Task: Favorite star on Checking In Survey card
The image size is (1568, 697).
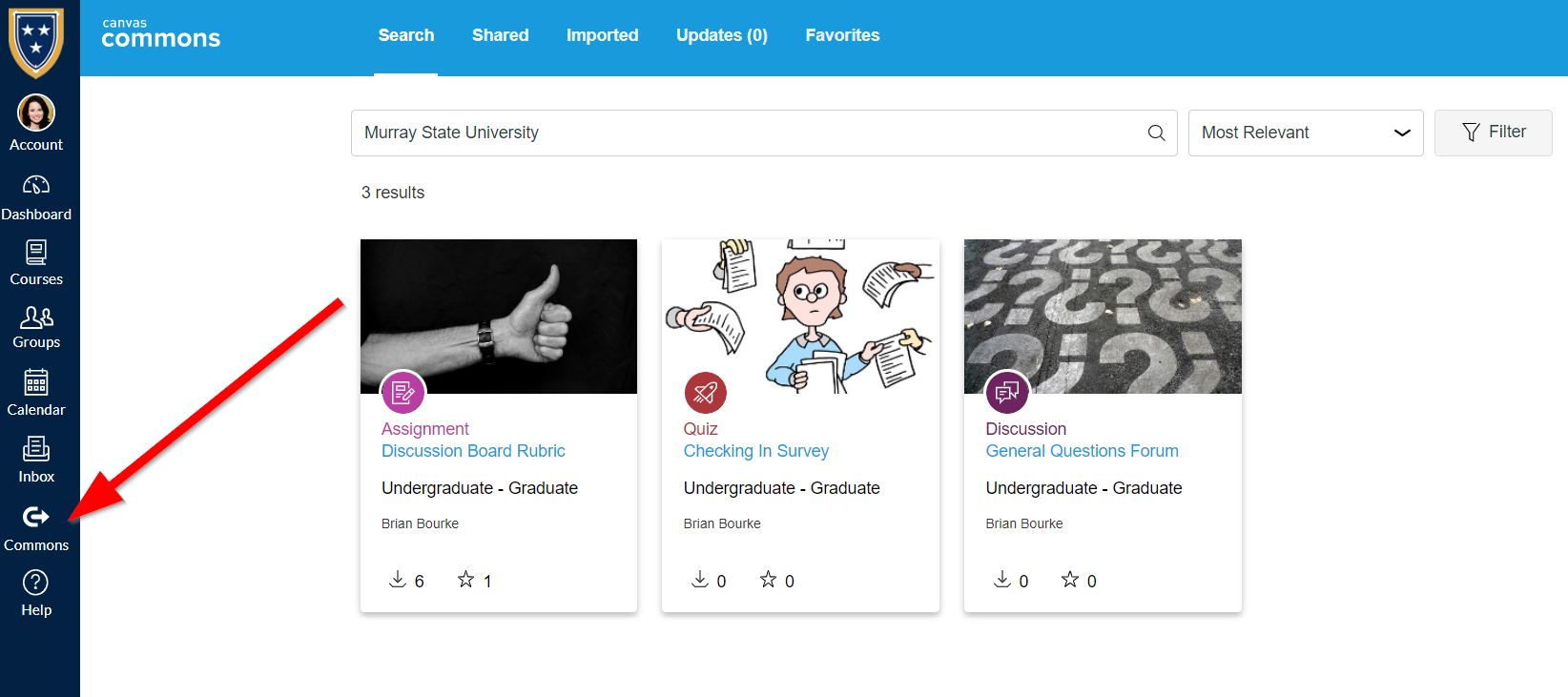Action: click(x=768, y=580)
